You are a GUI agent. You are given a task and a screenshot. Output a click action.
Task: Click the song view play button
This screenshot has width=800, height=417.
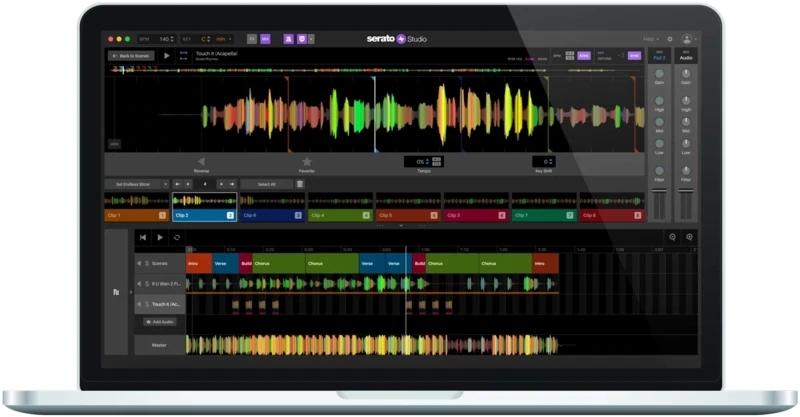click(160, 237)
